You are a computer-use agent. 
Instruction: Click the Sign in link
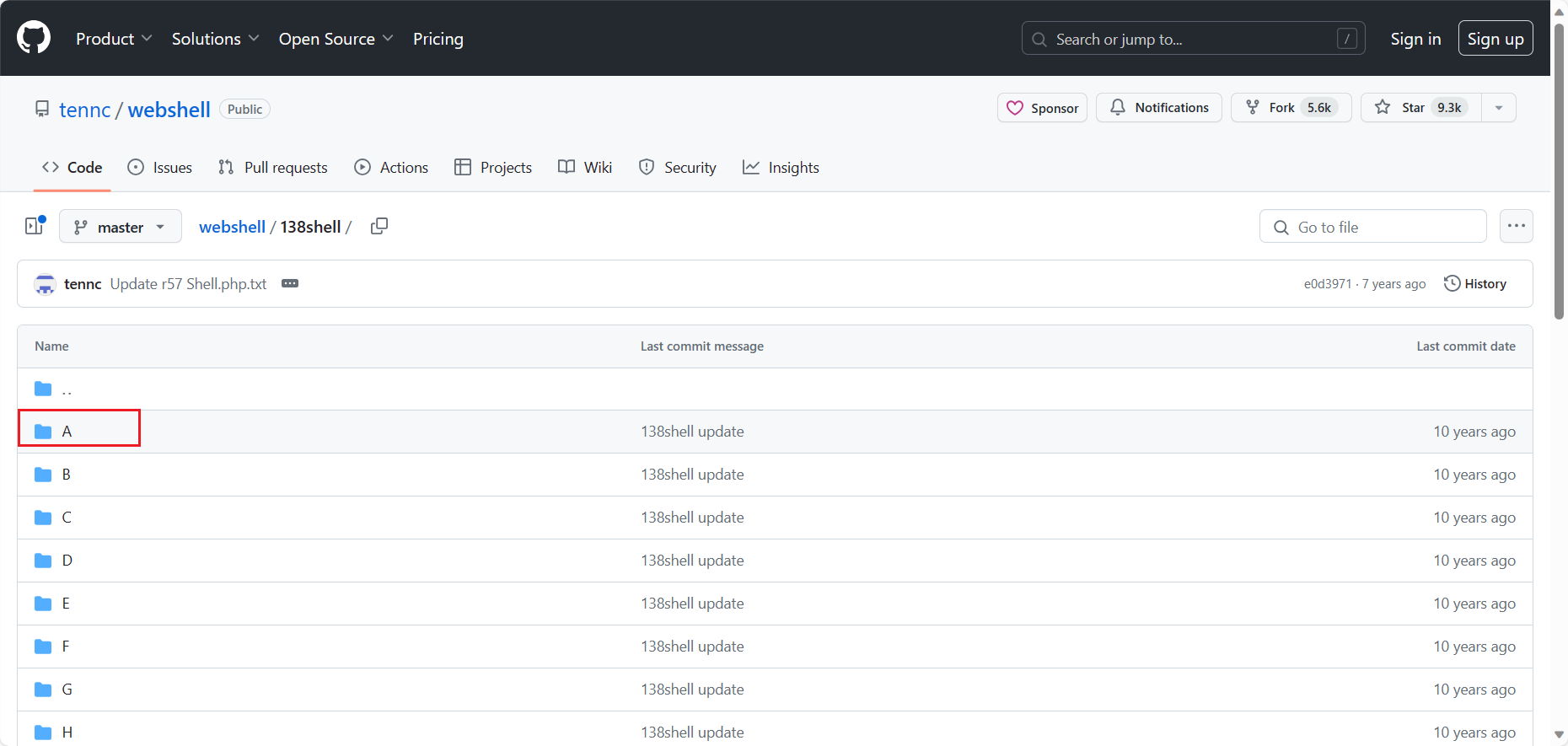click(1415, 39)
